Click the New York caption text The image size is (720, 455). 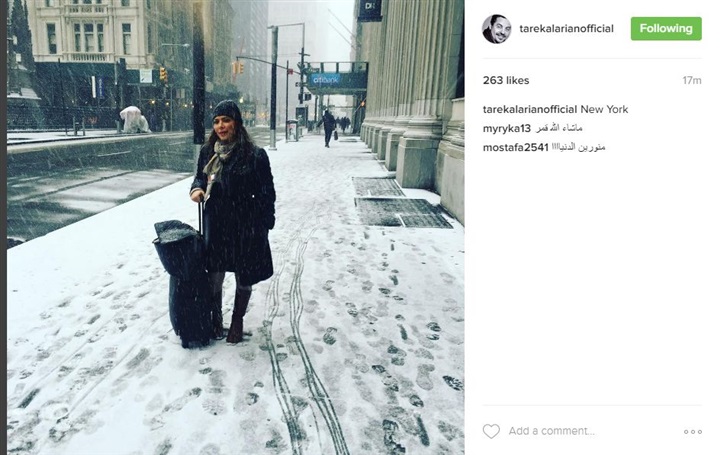(604, 109)
